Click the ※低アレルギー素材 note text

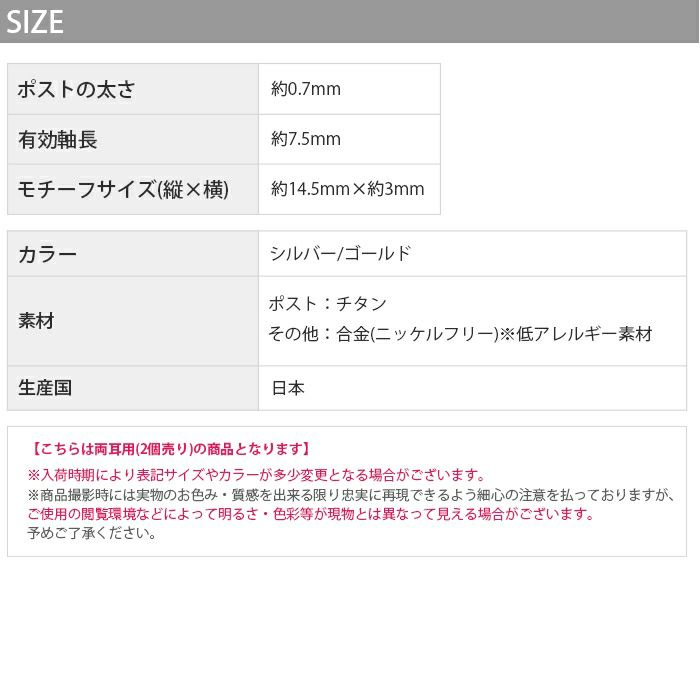tap(576, 334)
